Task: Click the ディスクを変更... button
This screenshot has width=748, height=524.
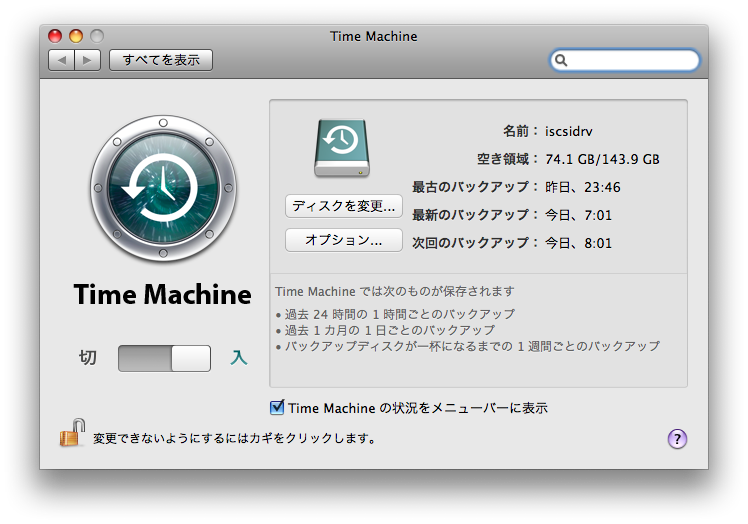Action: click(343, 206)
